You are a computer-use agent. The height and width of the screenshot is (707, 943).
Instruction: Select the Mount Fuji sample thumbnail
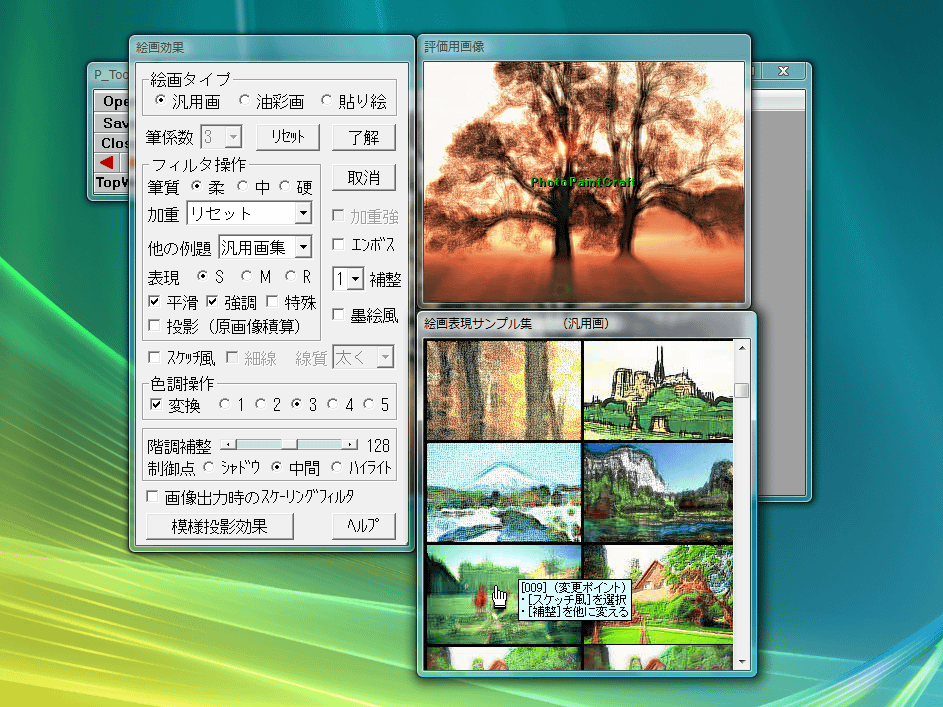(503, 493)
